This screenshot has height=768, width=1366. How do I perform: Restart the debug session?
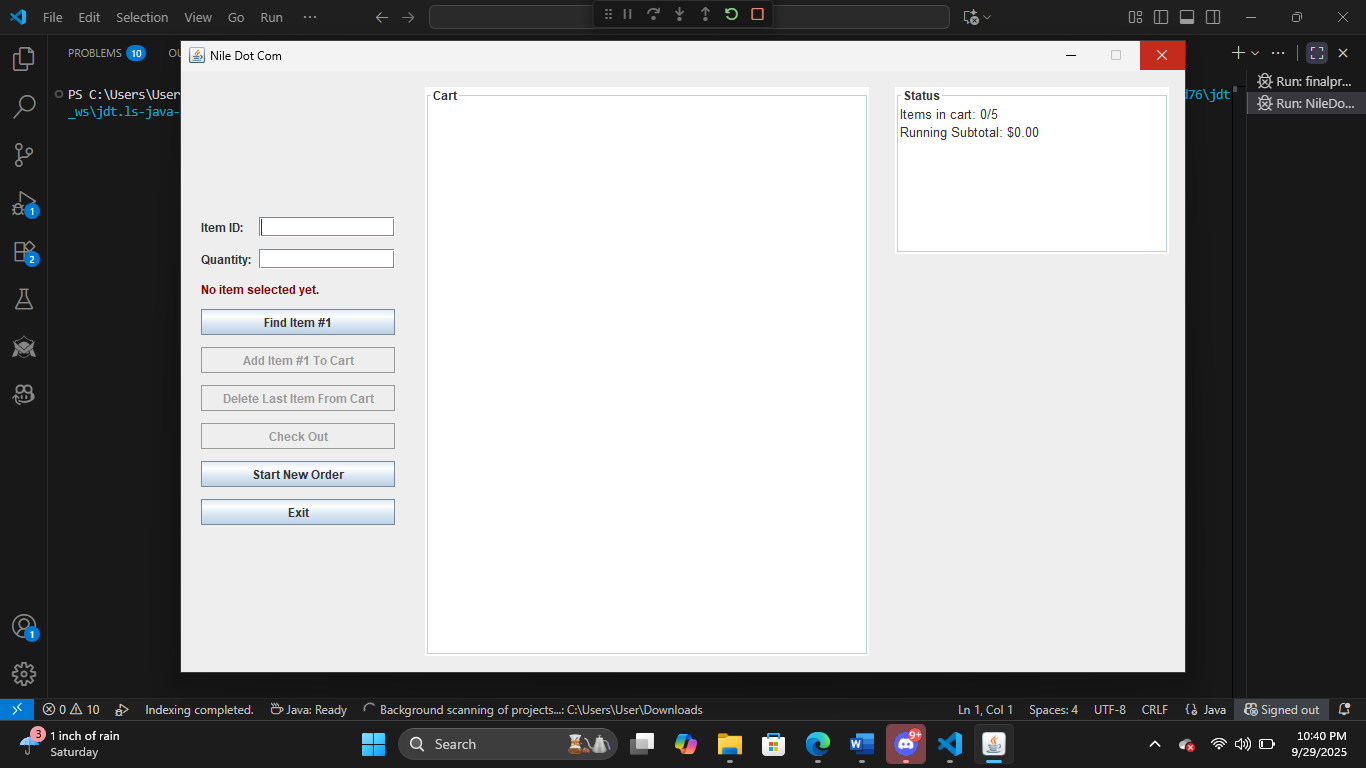click(x=731, y=14)
